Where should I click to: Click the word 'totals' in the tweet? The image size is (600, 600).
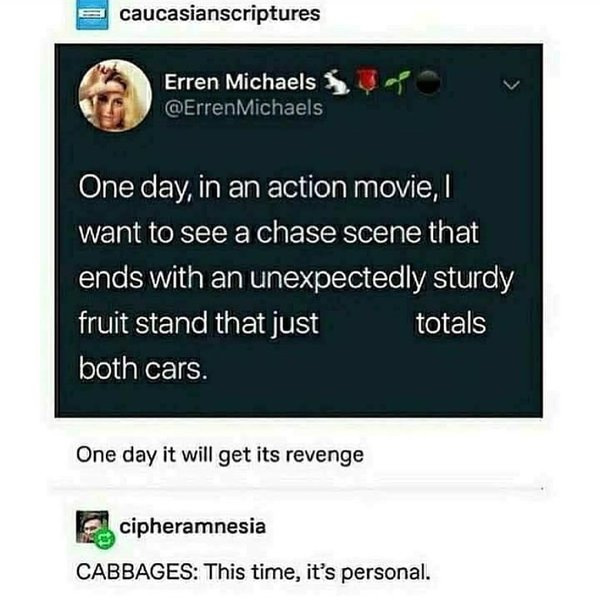click(x=451, y=324)
